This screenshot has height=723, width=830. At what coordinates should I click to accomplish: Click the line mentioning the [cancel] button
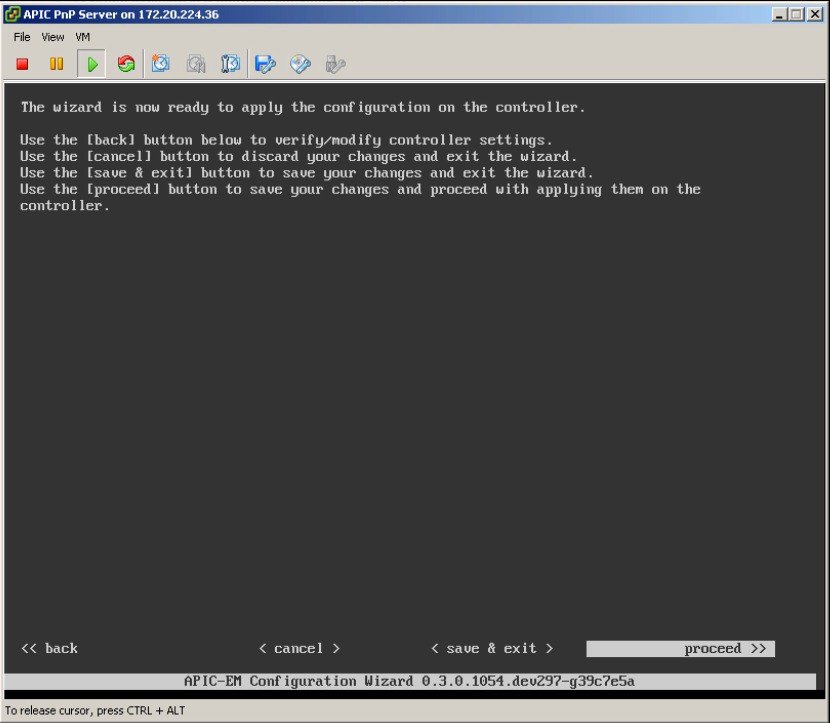coord(299,157)
